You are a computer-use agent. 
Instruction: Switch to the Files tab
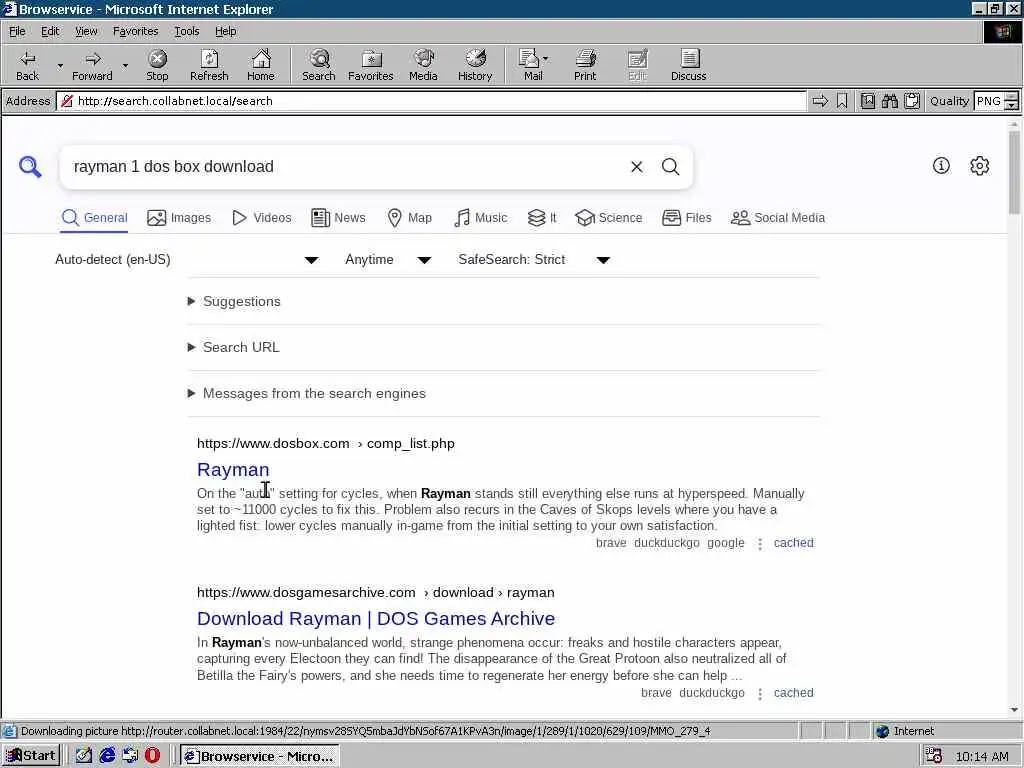(x=686, y=218)
